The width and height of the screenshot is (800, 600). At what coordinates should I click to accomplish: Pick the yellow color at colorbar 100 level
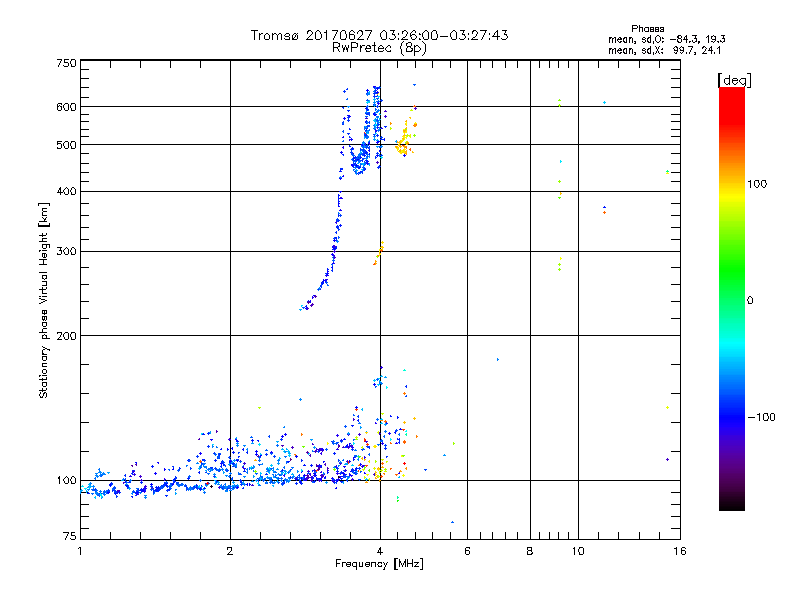[732, 183]
